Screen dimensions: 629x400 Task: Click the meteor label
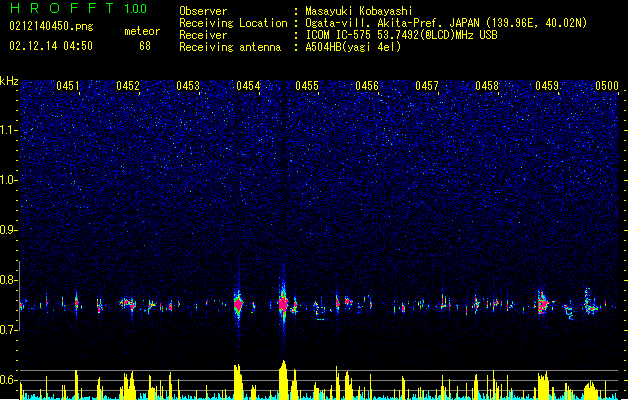[x=142, y=31]
